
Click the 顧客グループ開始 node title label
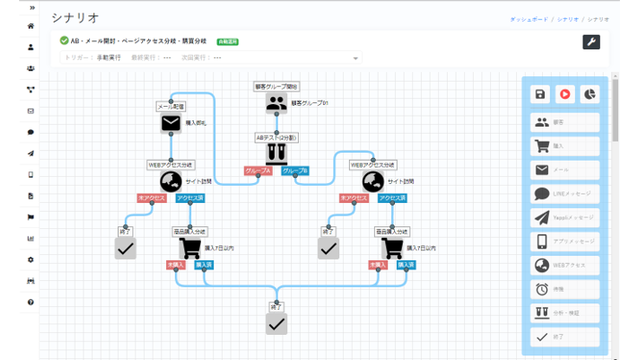click(x=276, y=87)
